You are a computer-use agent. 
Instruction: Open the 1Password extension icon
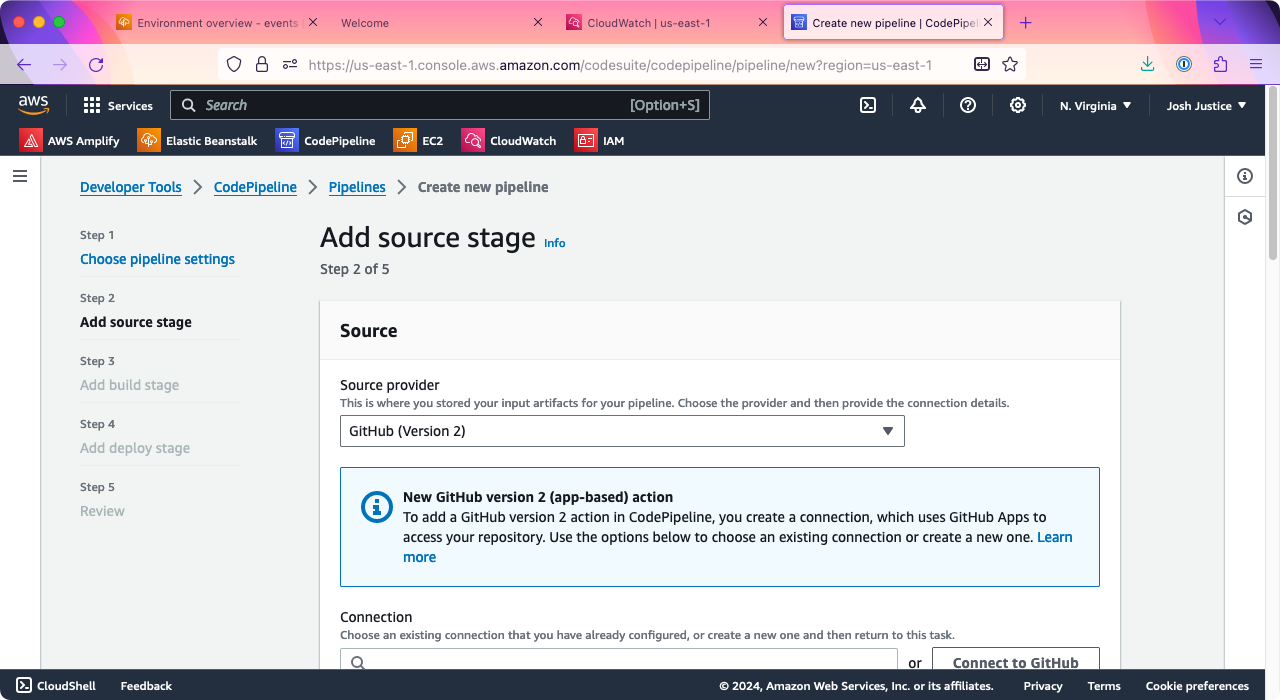[1184, 64]
